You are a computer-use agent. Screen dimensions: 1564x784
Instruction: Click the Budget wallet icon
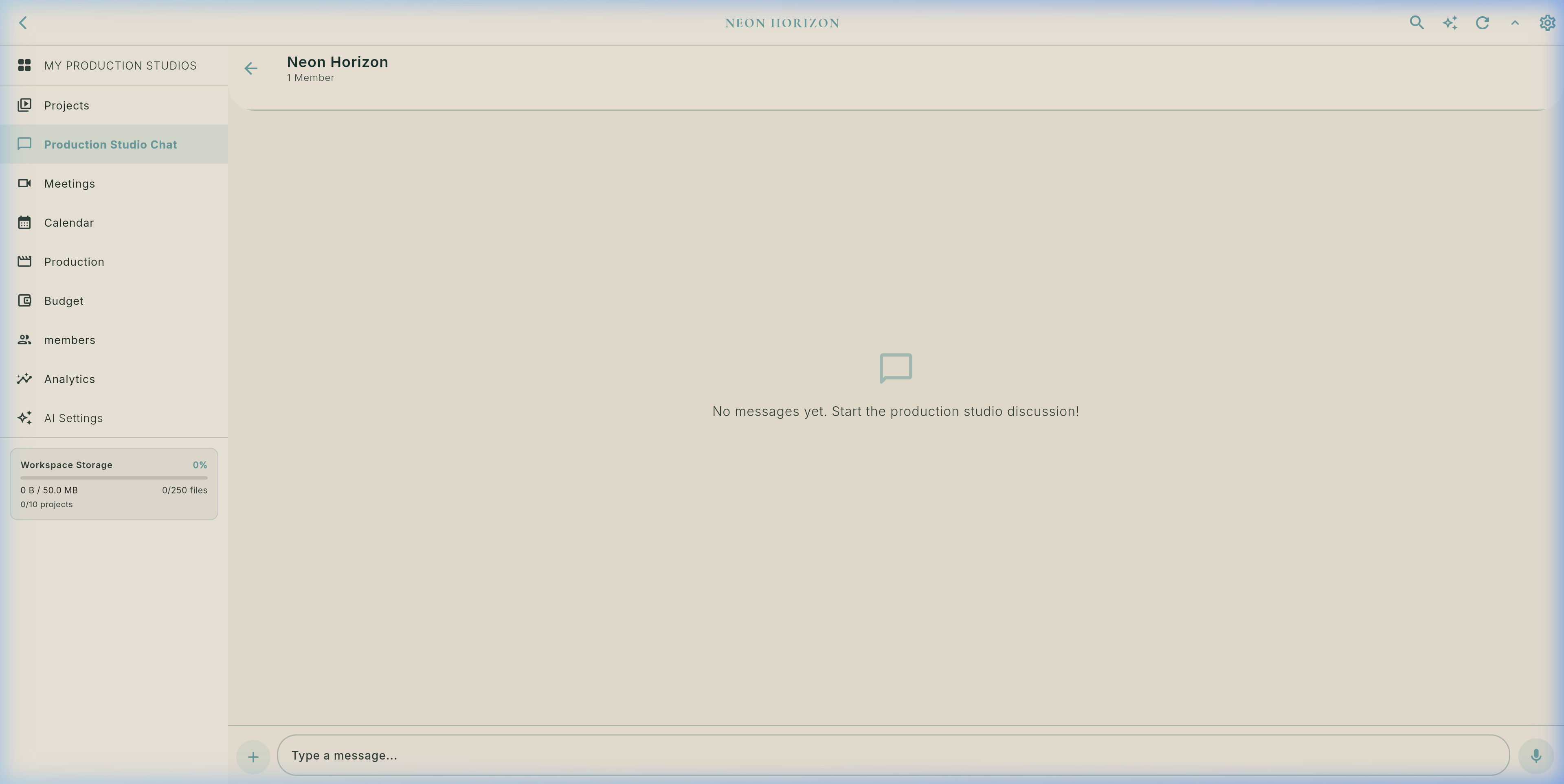click(x=24, y=300)
